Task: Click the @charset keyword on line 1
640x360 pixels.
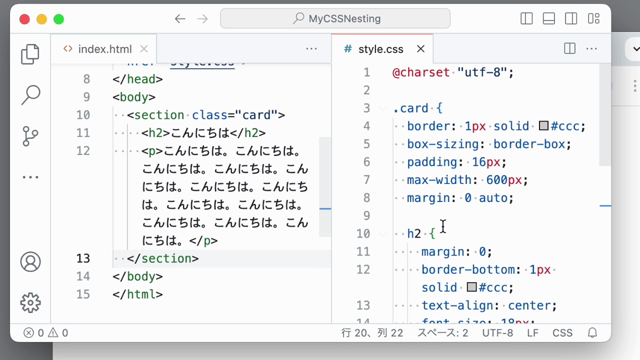Action: (x=421, y=72)
